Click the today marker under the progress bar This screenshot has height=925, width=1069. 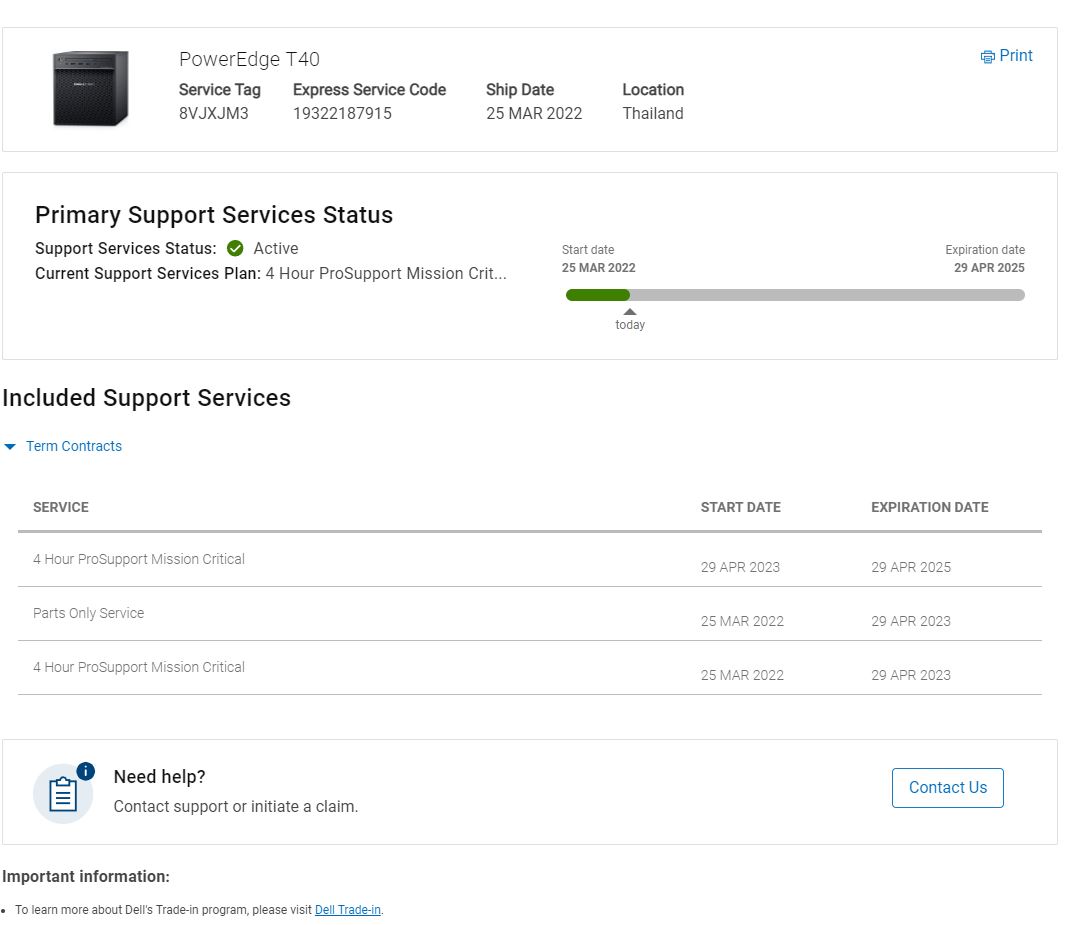pos(629,317)
